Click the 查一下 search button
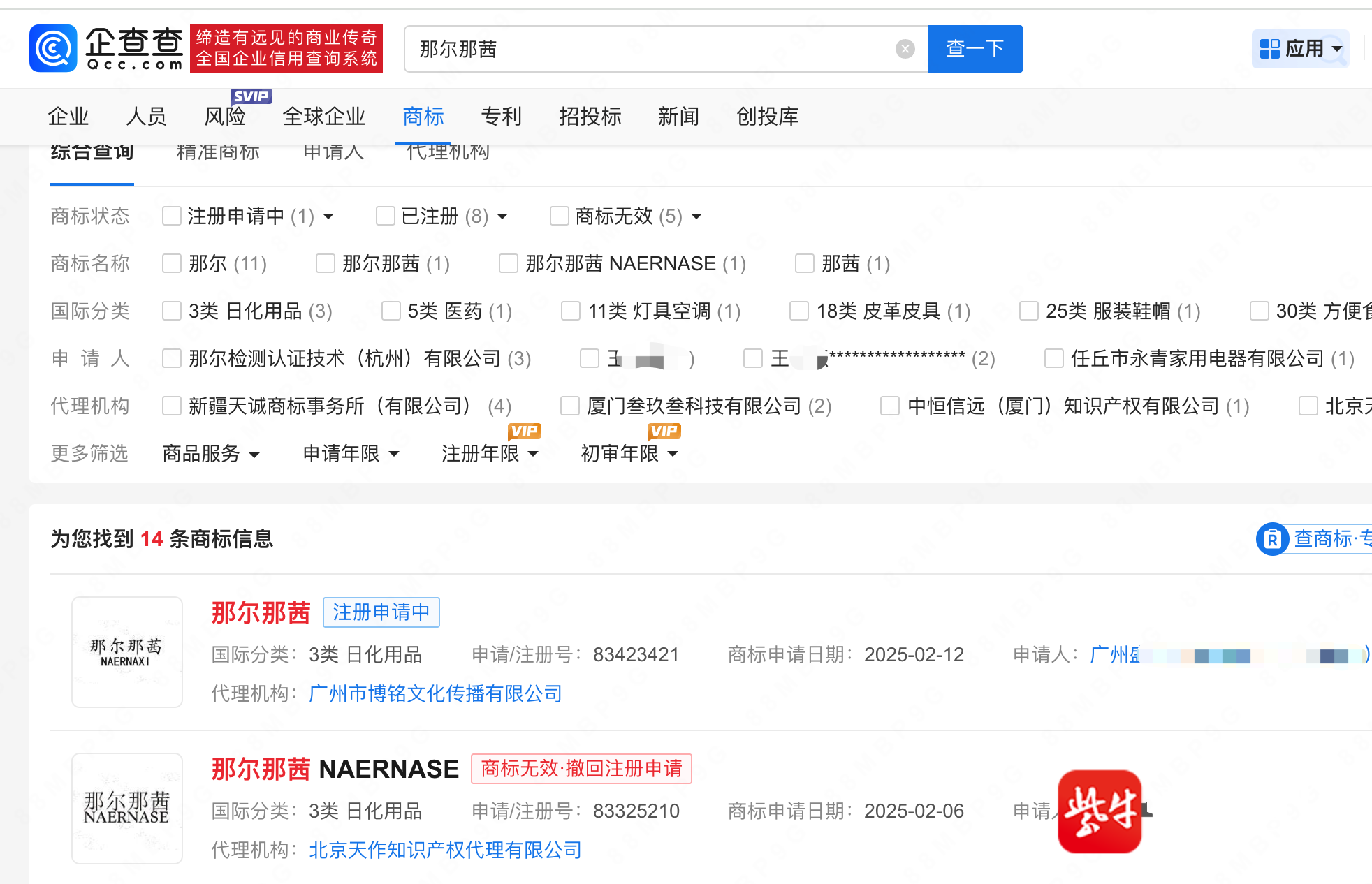Screen dimensions: 1372x884 pos(975,49)
